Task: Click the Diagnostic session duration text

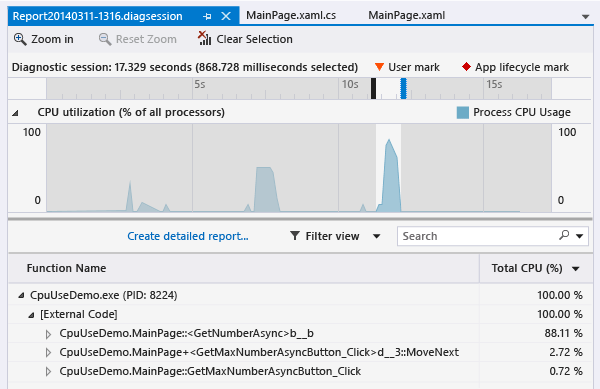Action: pos(185,67)
